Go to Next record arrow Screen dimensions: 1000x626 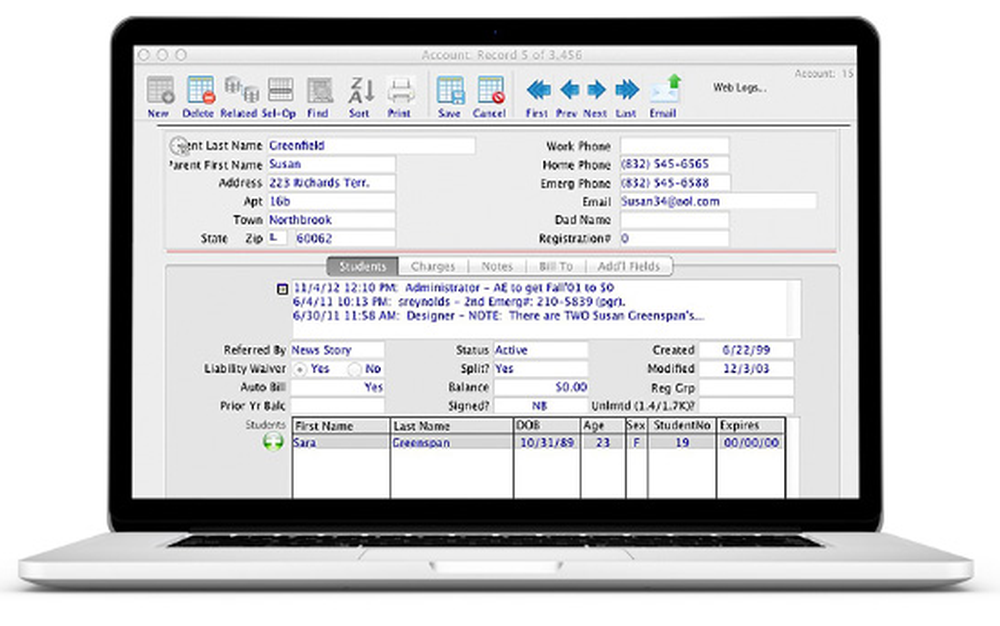[x=596, y=91]
